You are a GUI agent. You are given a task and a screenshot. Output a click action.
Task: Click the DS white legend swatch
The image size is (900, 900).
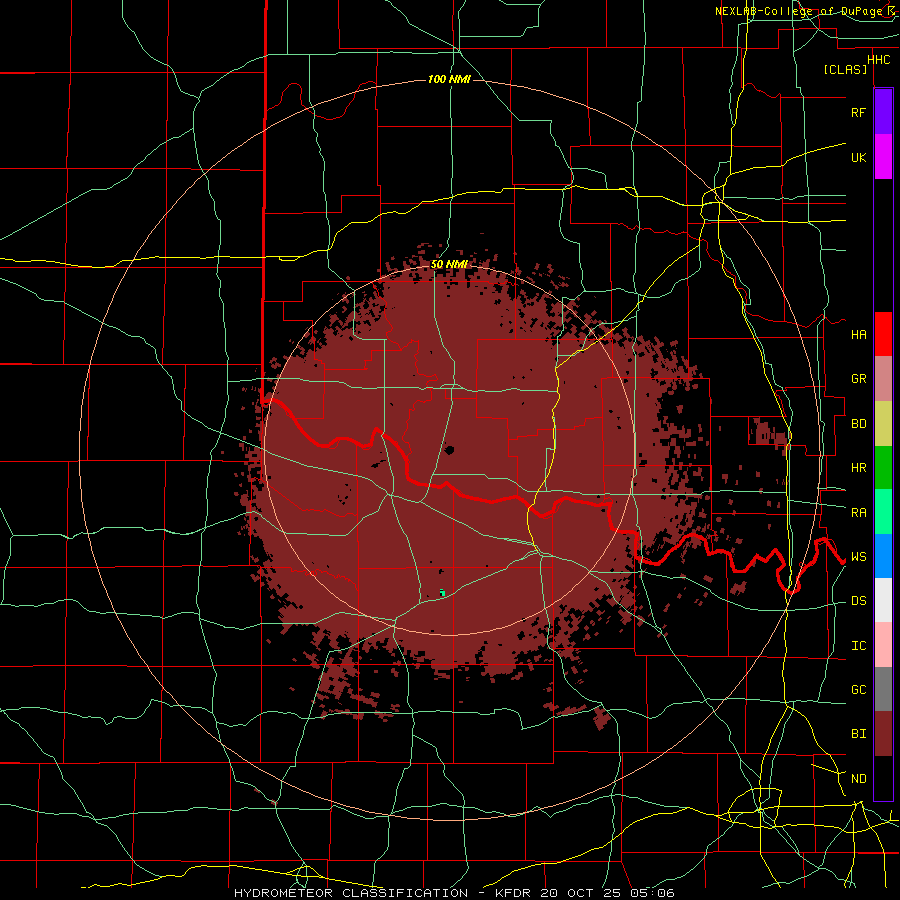pyautogui.click(x=883, y=600)
